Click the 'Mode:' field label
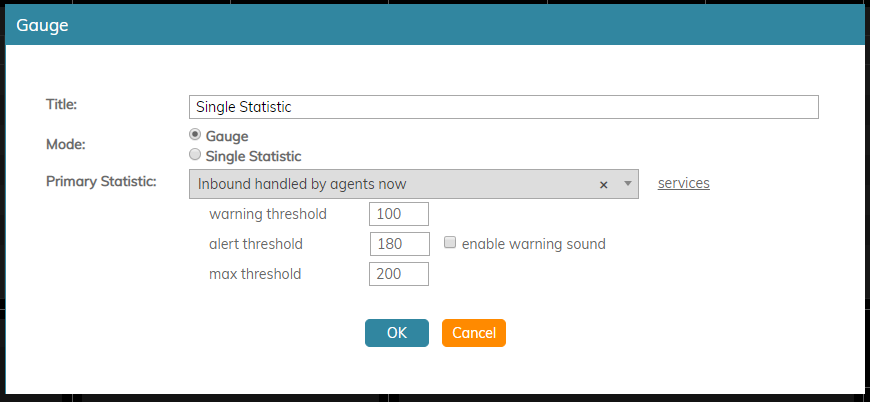 (65, 145)
